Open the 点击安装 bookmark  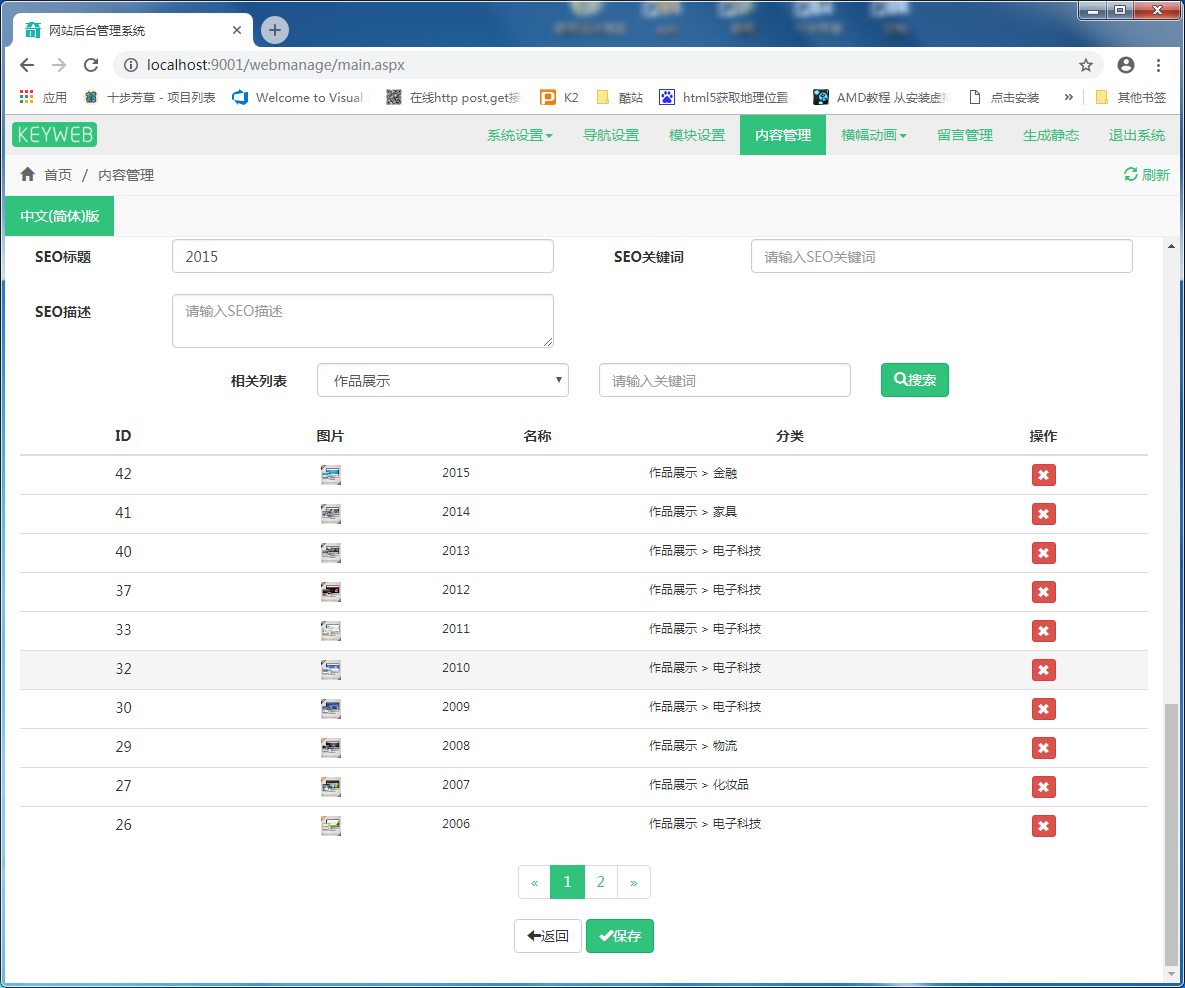coord(1004,97)
